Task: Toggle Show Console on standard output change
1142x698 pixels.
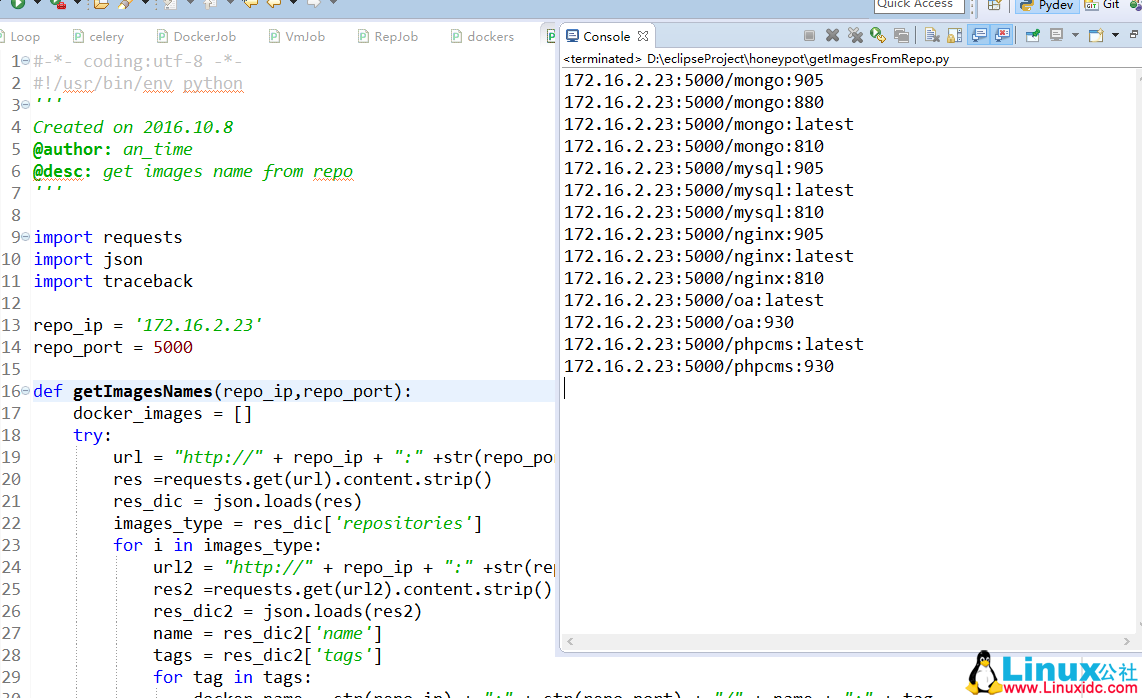Action: (979, 36)
